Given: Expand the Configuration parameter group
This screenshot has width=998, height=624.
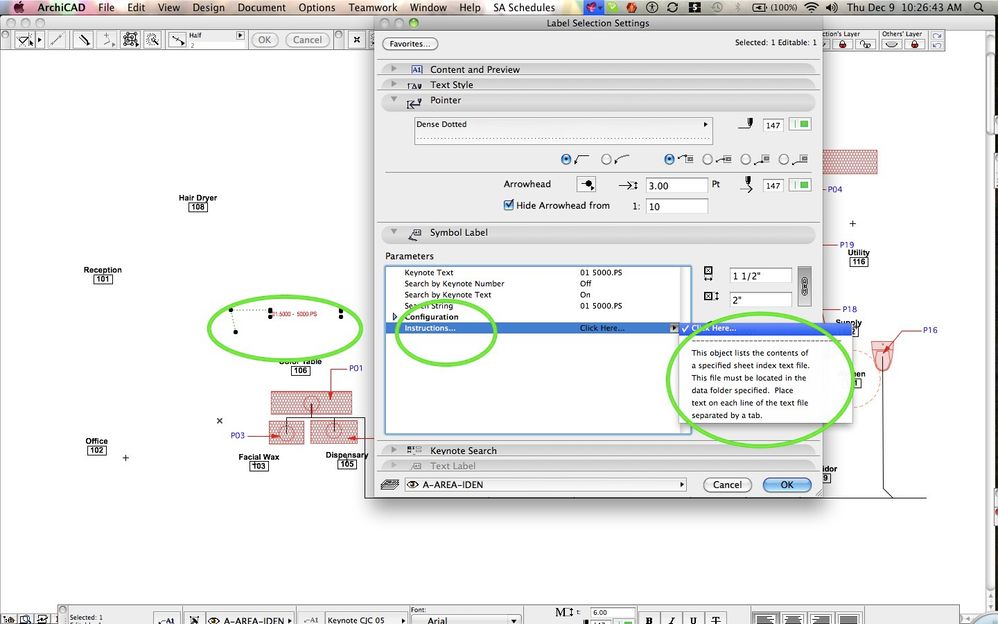Looking at the screenshot, I should [395, 316].
